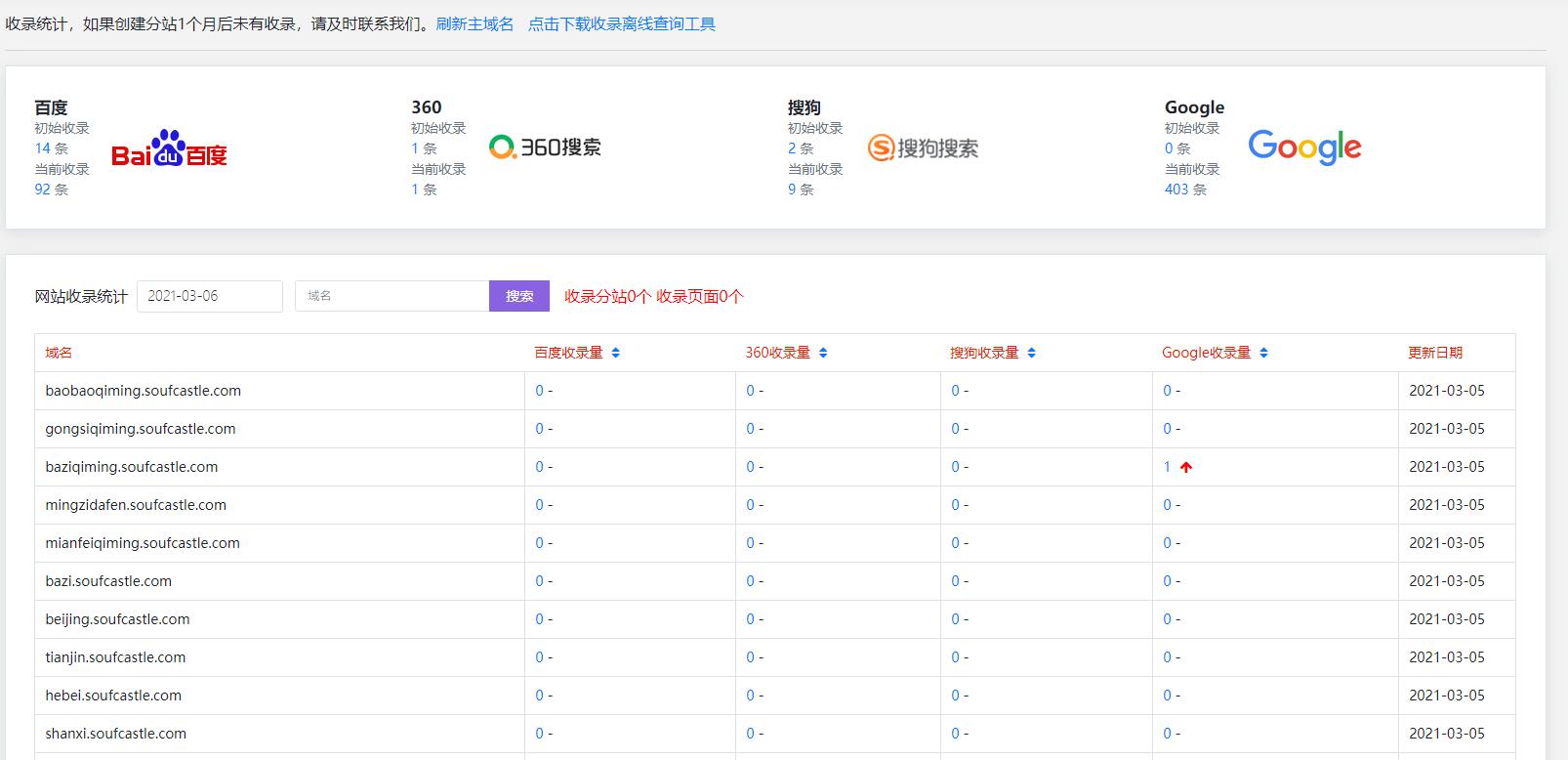The width and height of the screenshot is (1568, 760).
Task: Click the Google logo
Action: 1304,148
